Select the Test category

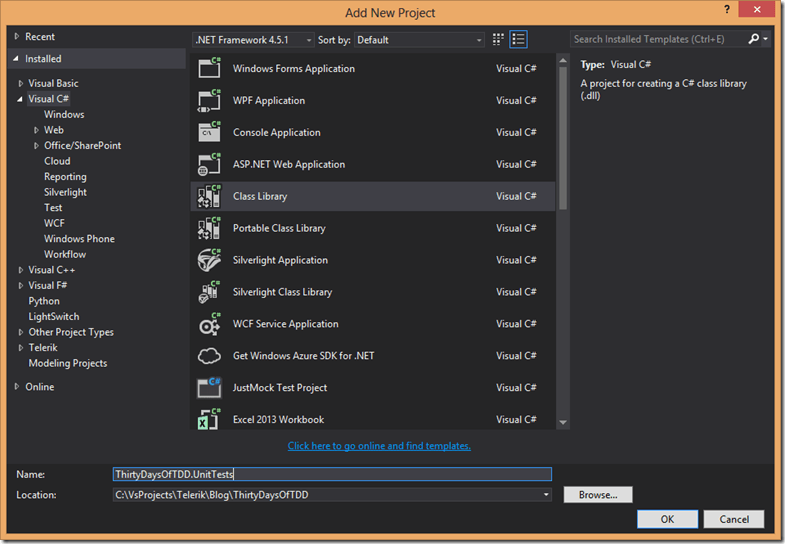click(53, 208)
